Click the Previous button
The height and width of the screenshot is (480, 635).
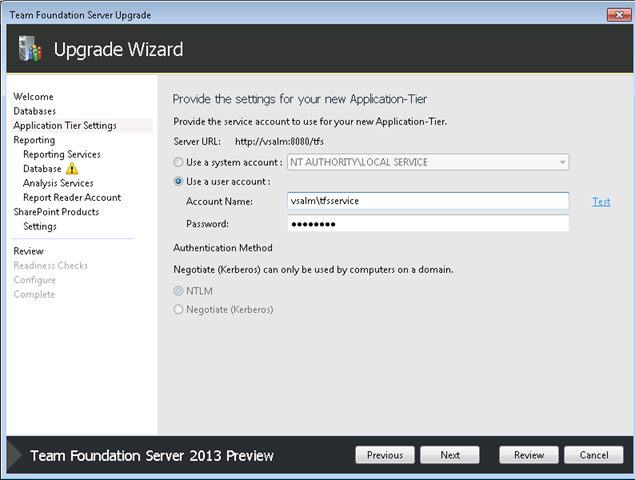385,455
